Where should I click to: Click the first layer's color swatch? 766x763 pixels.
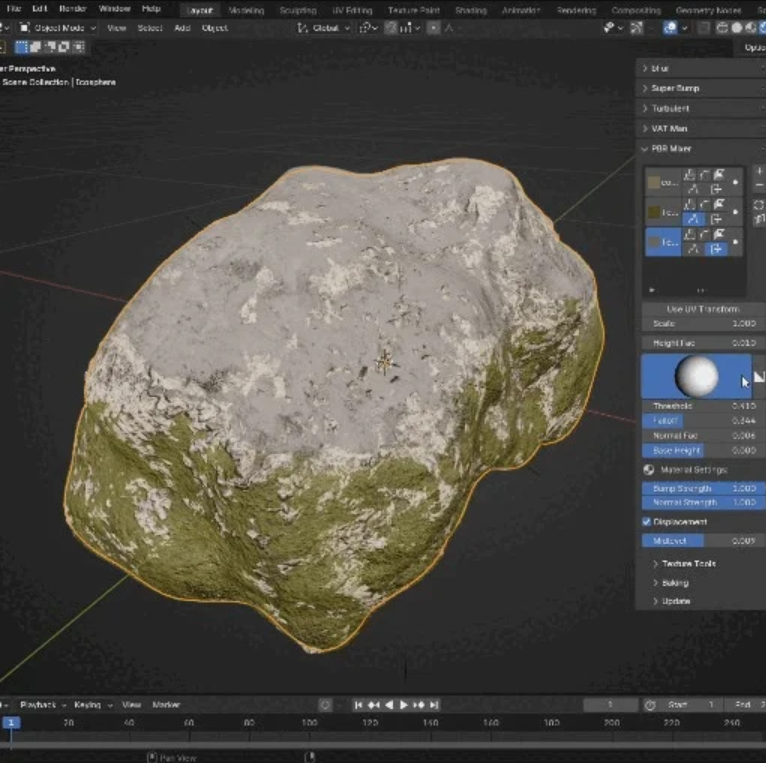655,182
